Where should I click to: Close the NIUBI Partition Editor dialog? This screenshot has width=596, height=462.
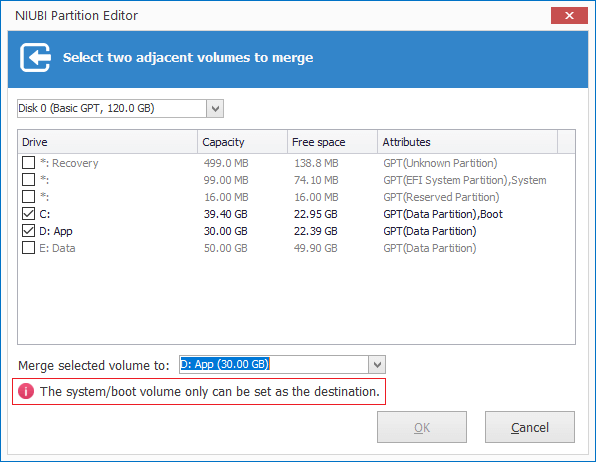tap(569, 16)
